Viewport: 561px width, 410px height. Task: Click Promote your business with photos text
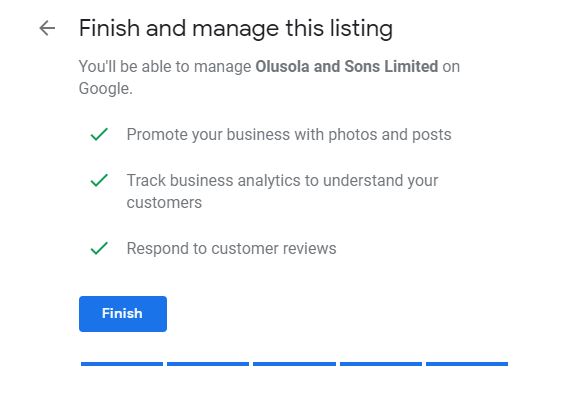(x=289, y=135)
